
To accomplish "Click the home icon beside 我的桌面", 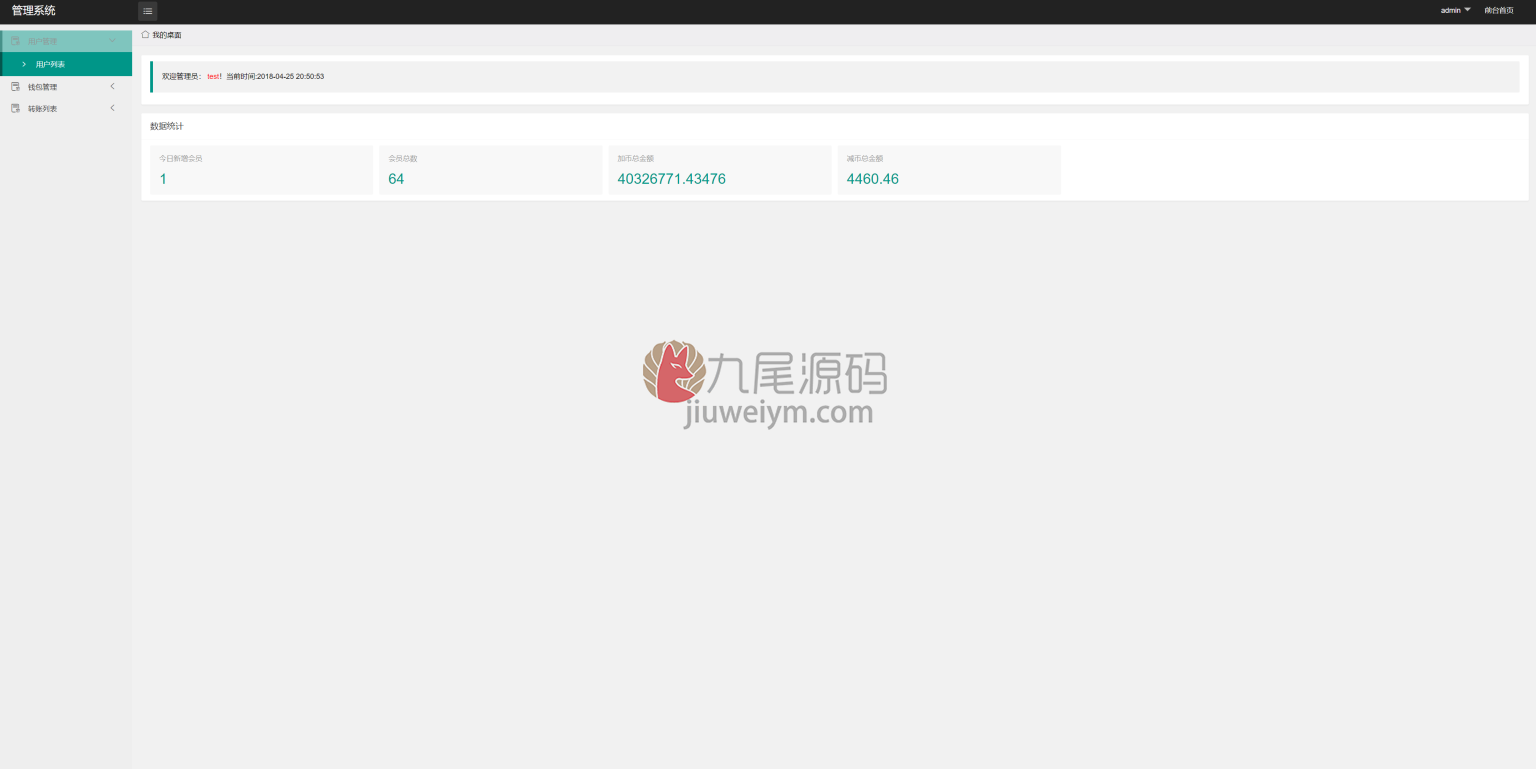I will [145, 35].
